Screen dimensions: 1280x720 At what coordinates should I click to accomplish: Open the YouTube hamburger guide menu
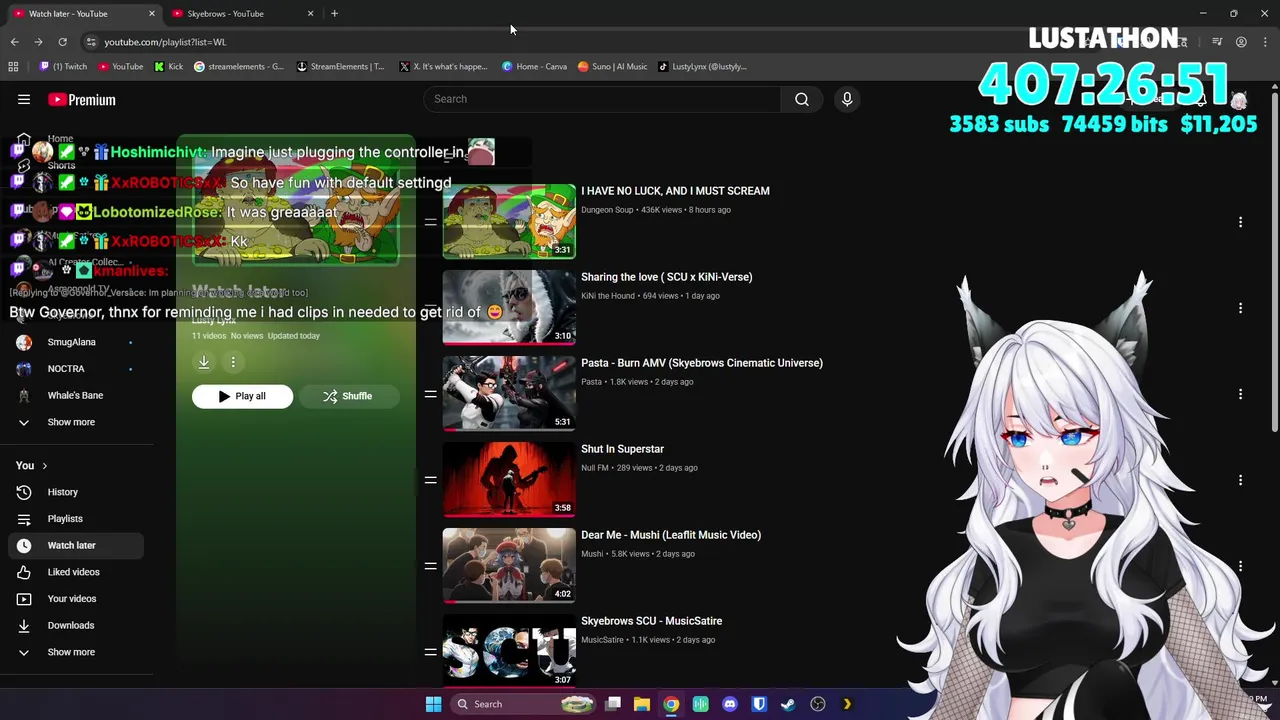pos(24,99)
